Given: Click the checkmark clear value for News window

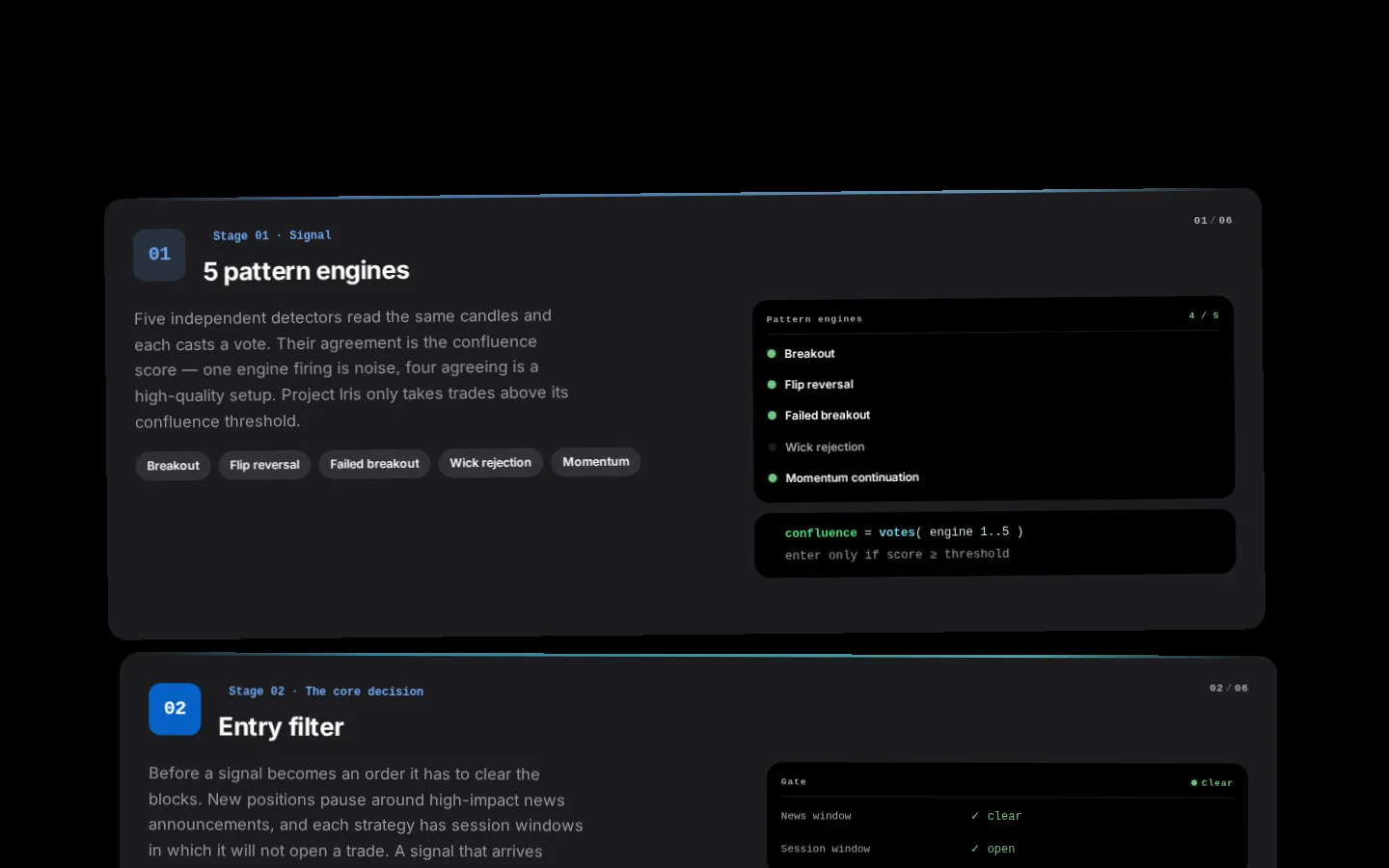Looking at the screenshot, I should click(996, 816).
